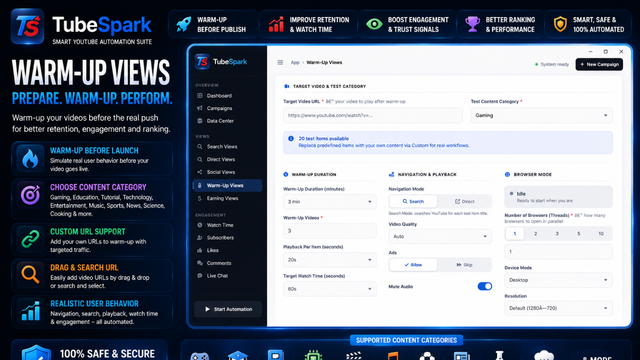
Task: Select Search navigation mode
Action: [413, 201]
